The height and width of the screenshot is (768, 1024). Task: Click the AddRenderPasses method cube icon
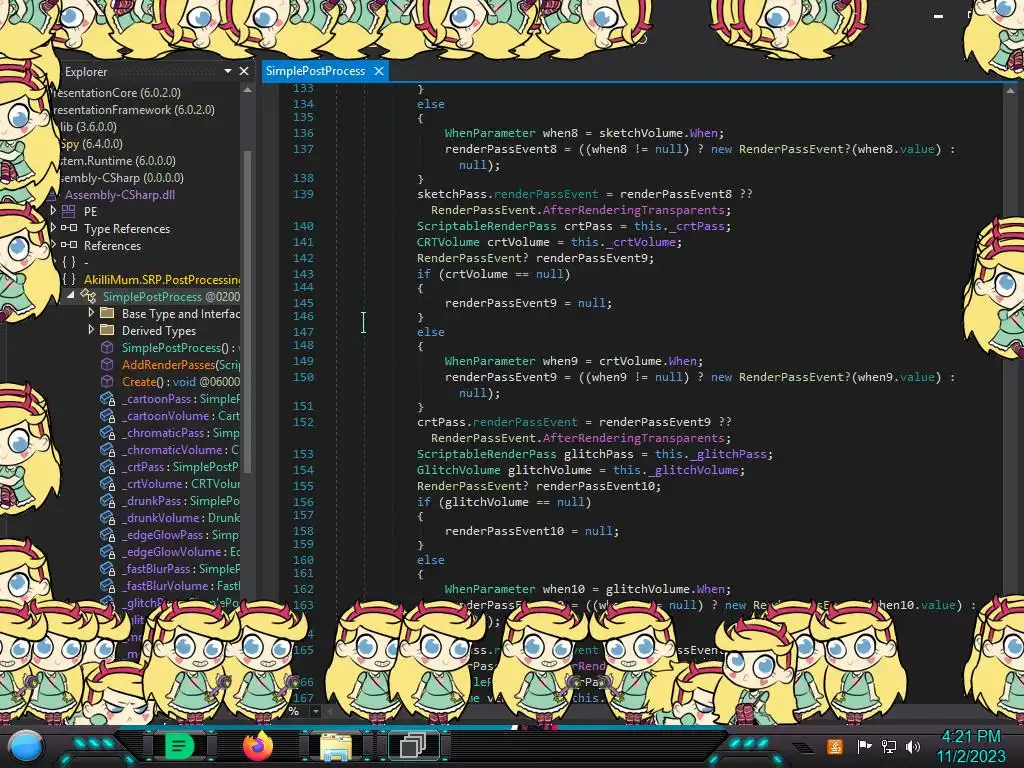tap(107, 364)
